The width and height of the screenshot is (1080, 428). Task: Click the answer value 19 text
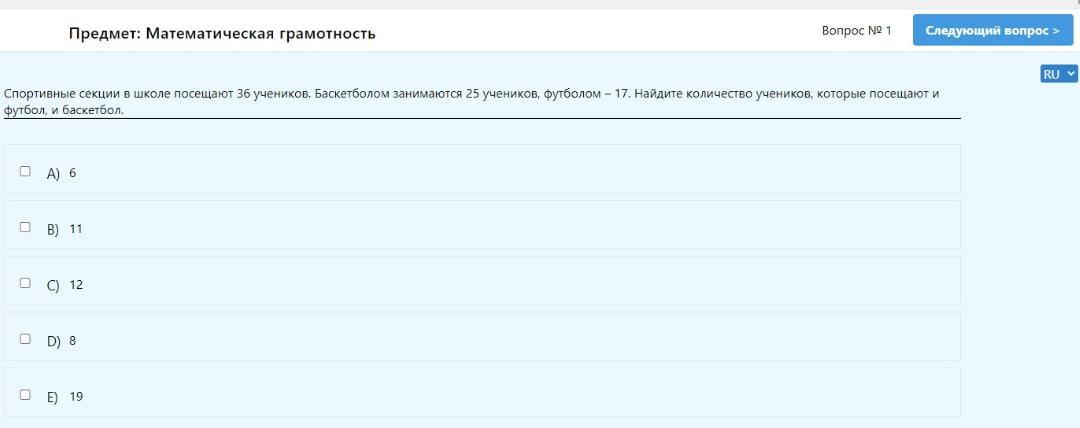(76, 397)
